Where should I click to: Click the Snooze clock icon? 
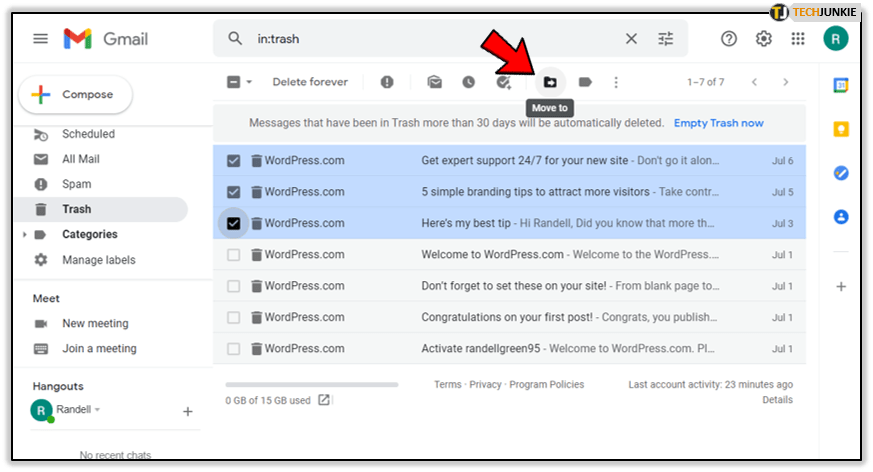coord(468,82)
